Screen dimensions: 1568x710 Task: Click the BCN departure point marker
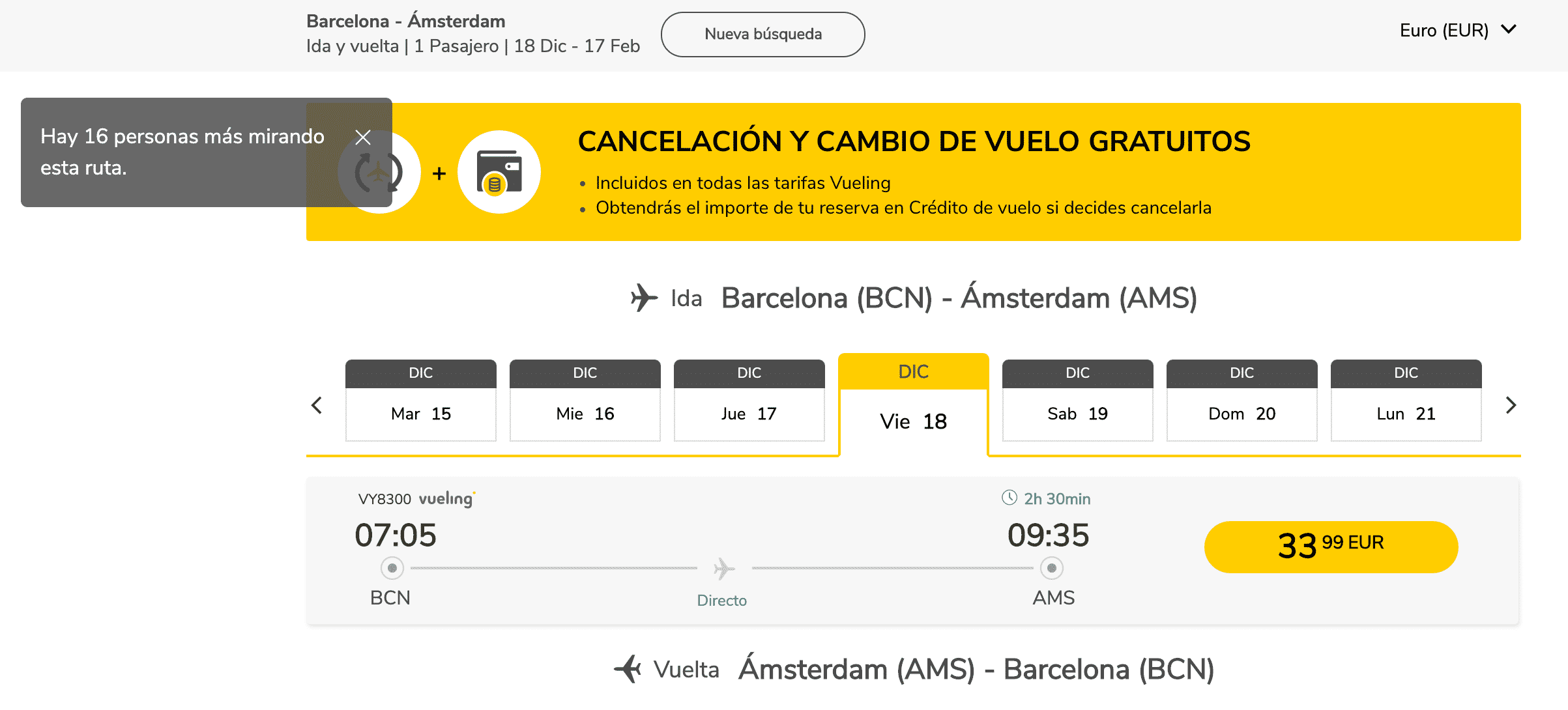point(392,568)
